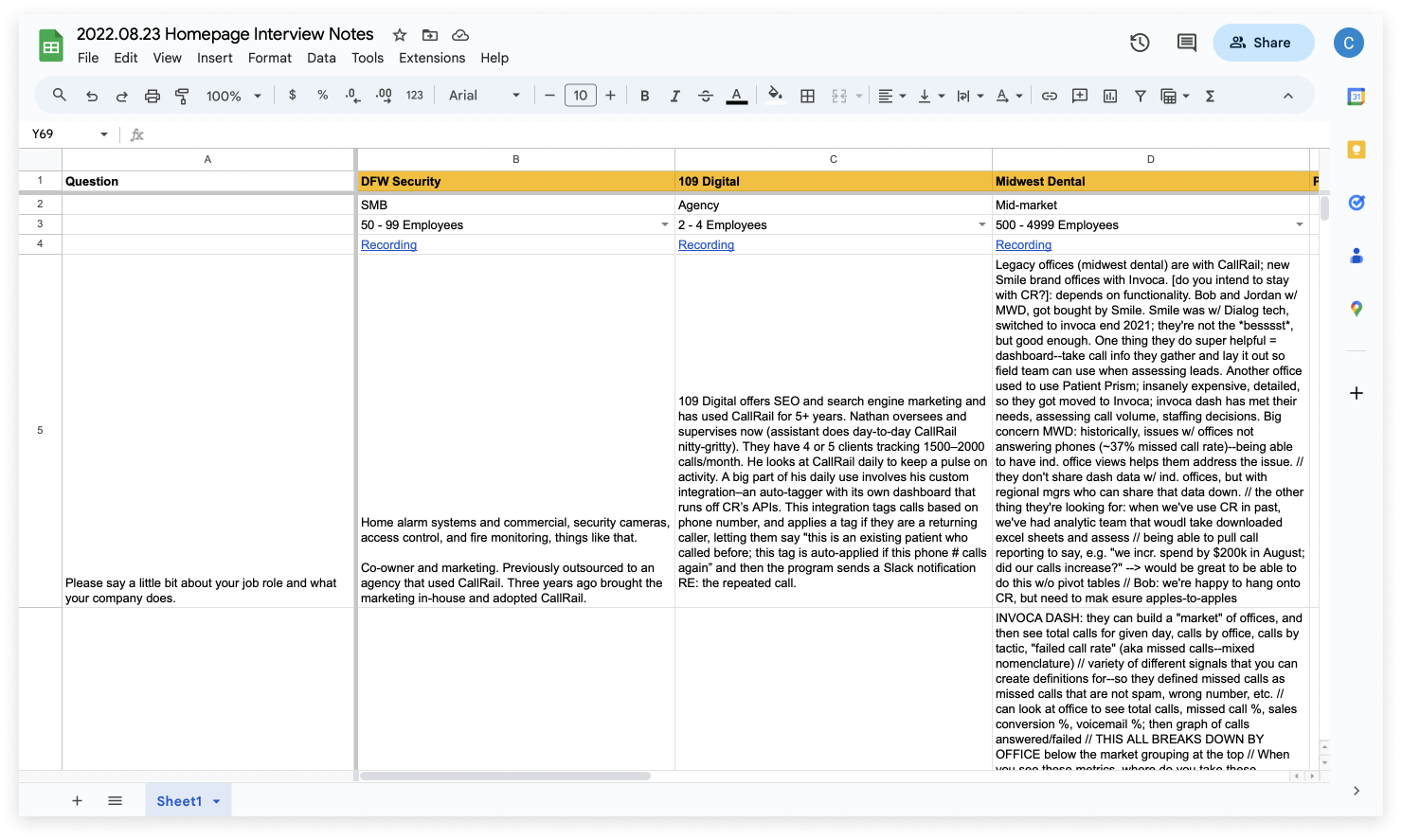Open the comments panel
Image resolution: width=1402 pixels, height=840 pixels.
[x=1187, y=43]
